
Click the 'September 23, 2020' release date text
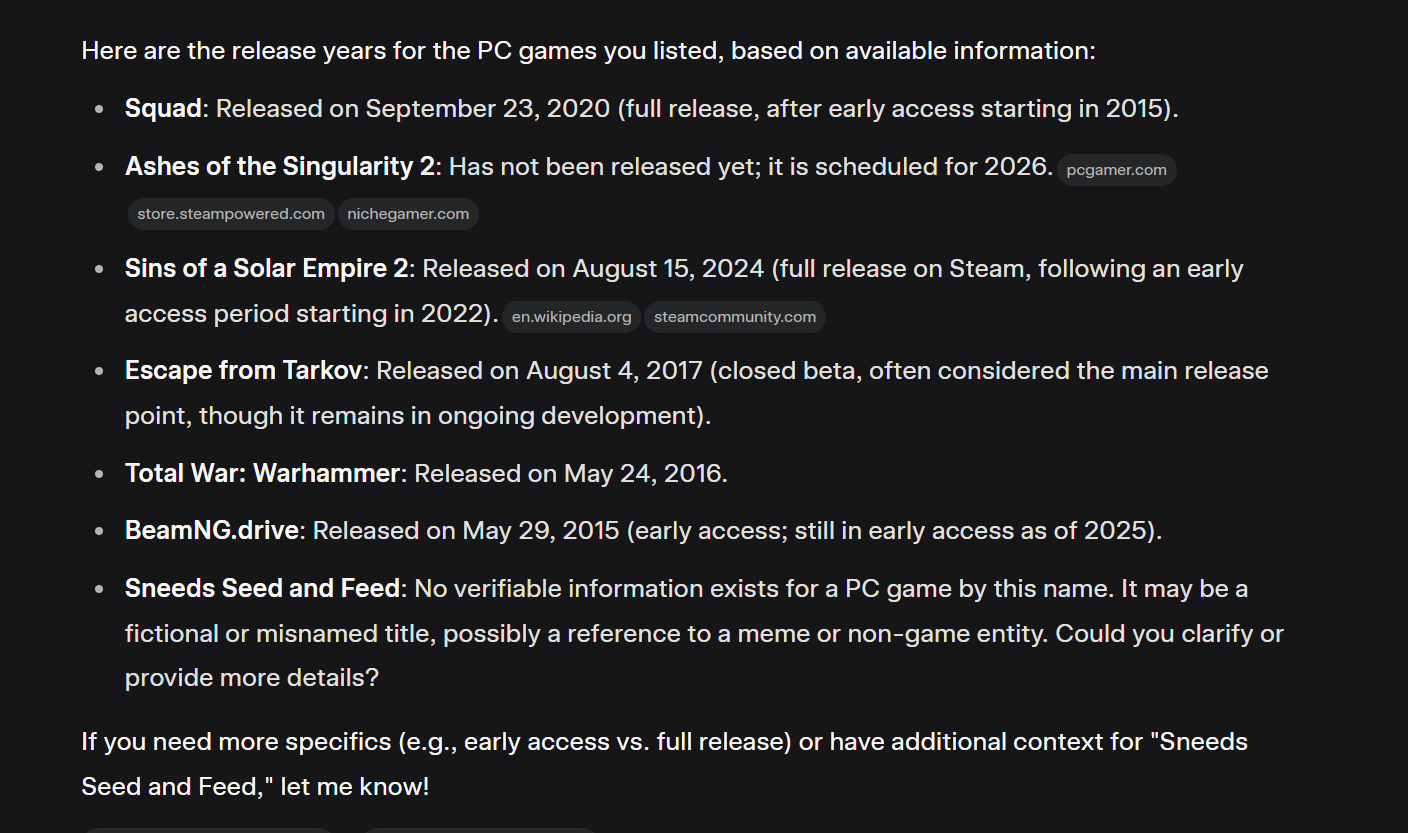[x=488, y=108]
